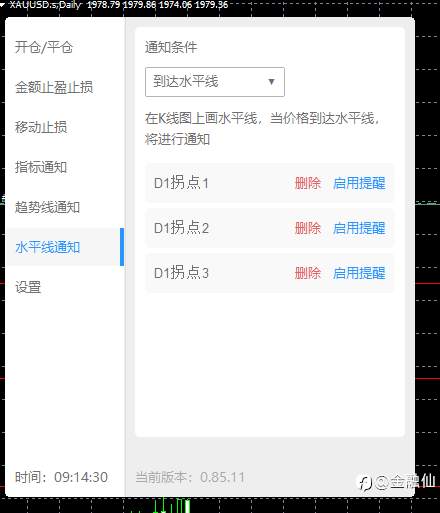Click the dropdown arrow of 通知条件
Image resolution: width=440 pixels, height=513 pixels.
(271, 82)
